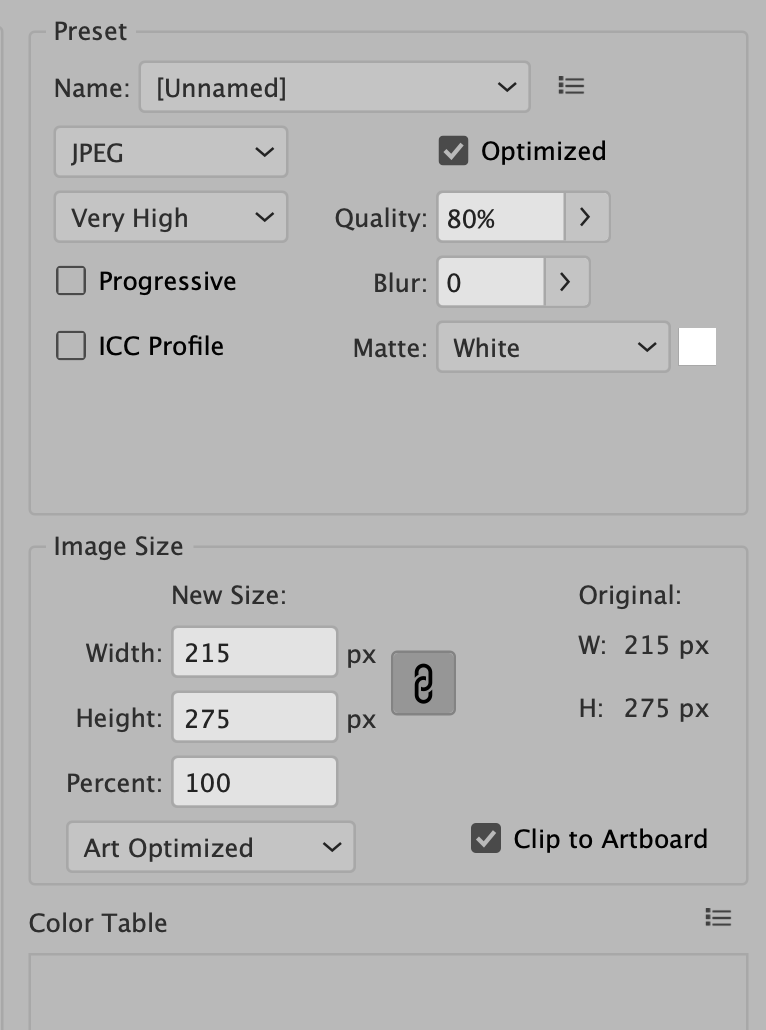Open the Very High quality preset dropdown

point(170,217)
